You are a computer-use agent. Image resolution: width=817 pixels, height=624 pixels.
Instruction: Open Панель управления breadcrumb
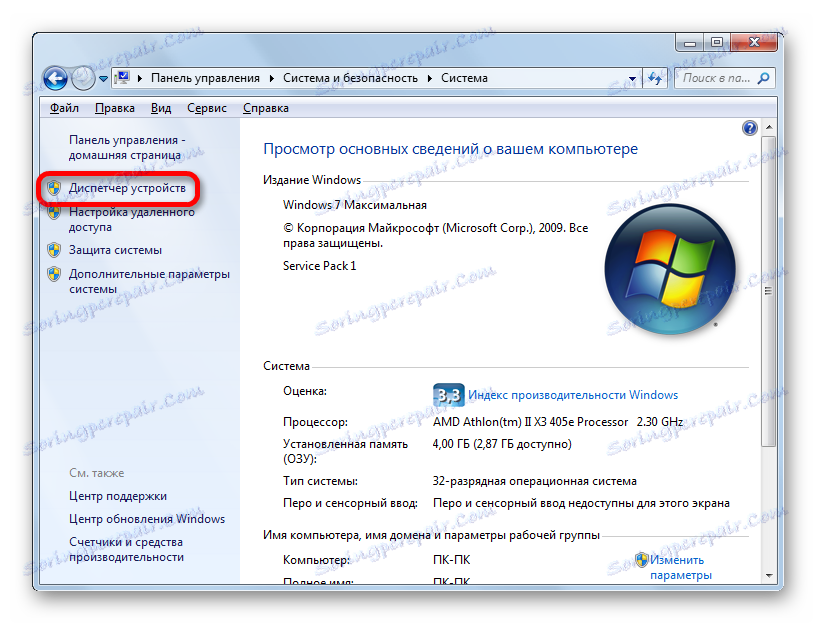coord(205,78)
